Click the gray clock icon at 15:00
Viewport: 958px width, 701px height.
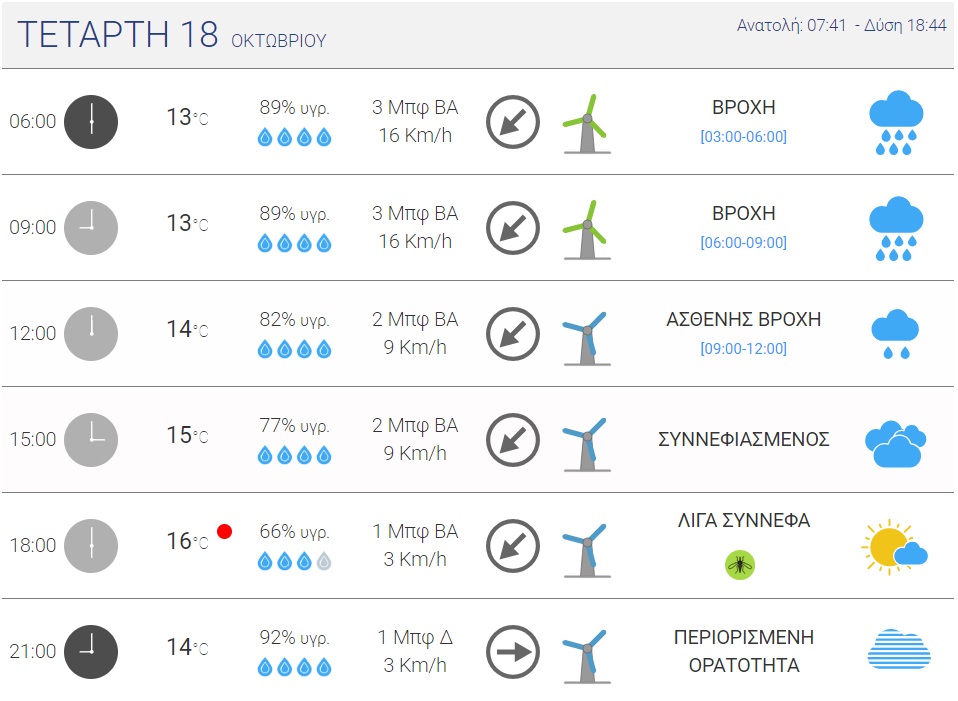point(91,440)
